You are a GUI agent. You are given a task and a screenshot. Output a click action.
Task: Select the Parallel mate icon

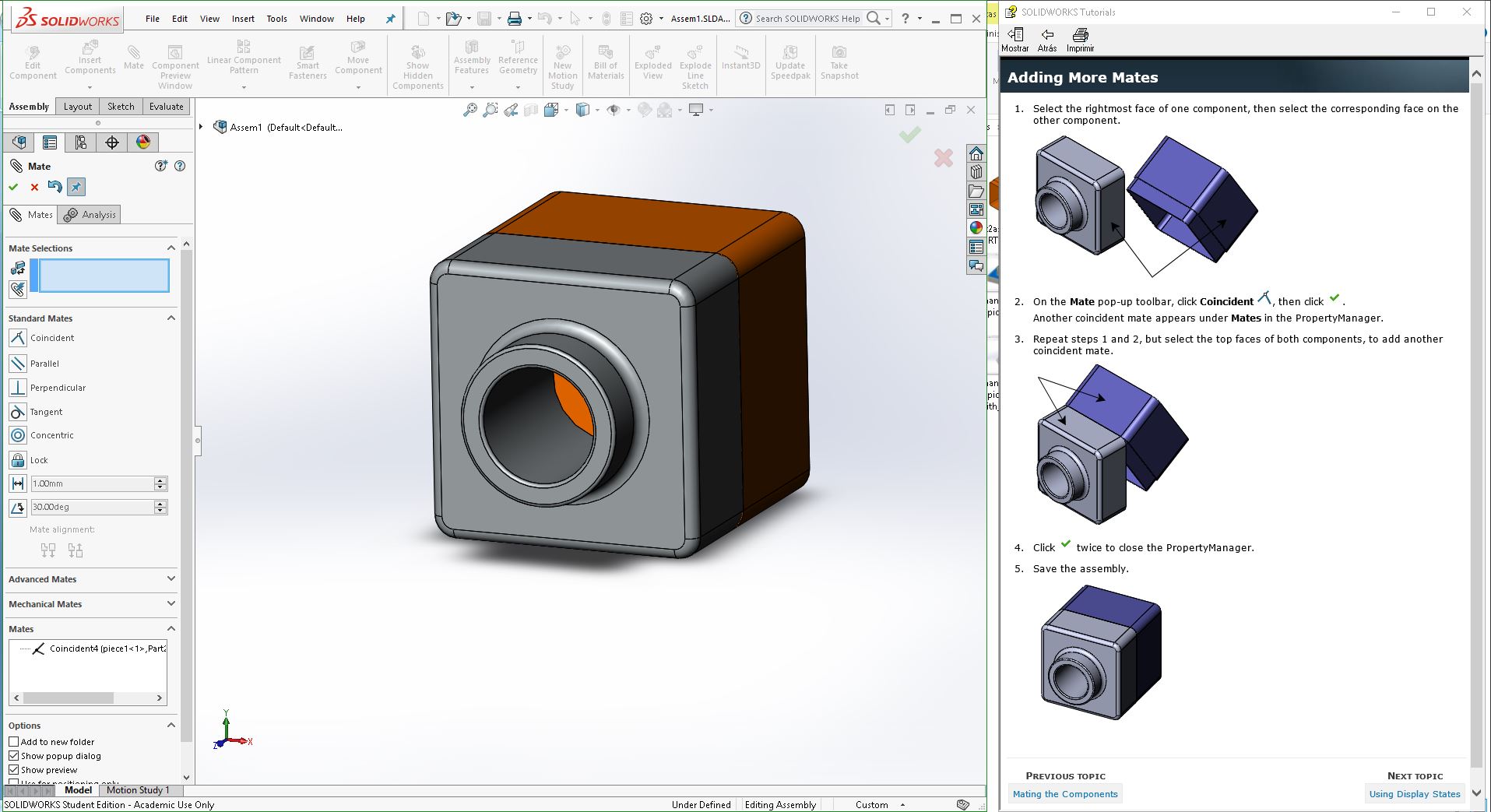[x=18, y=363]
